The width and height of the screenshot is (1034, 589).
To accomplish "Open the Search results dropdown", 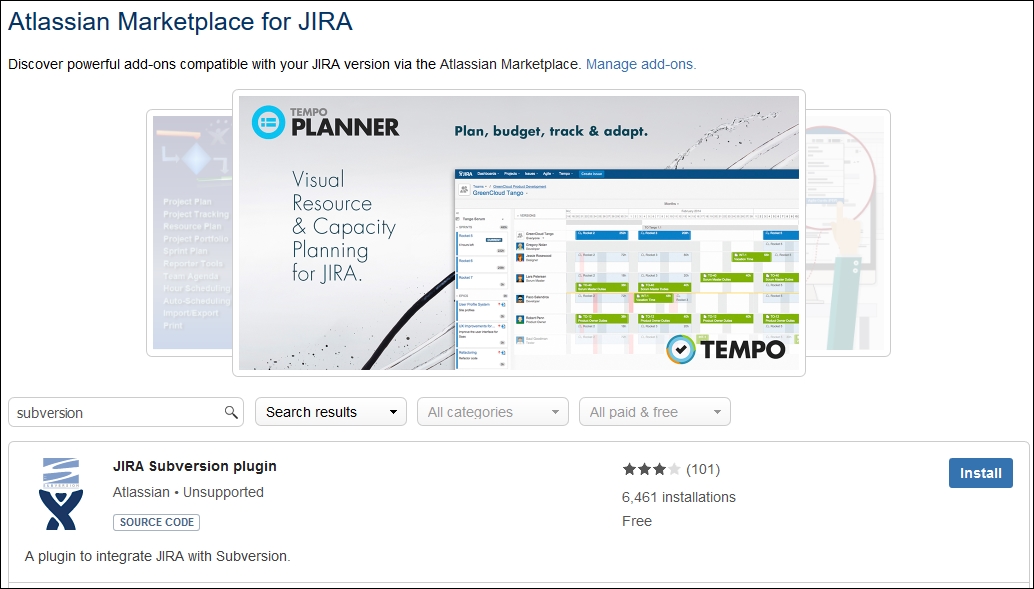I will click(x=331, y=412).
